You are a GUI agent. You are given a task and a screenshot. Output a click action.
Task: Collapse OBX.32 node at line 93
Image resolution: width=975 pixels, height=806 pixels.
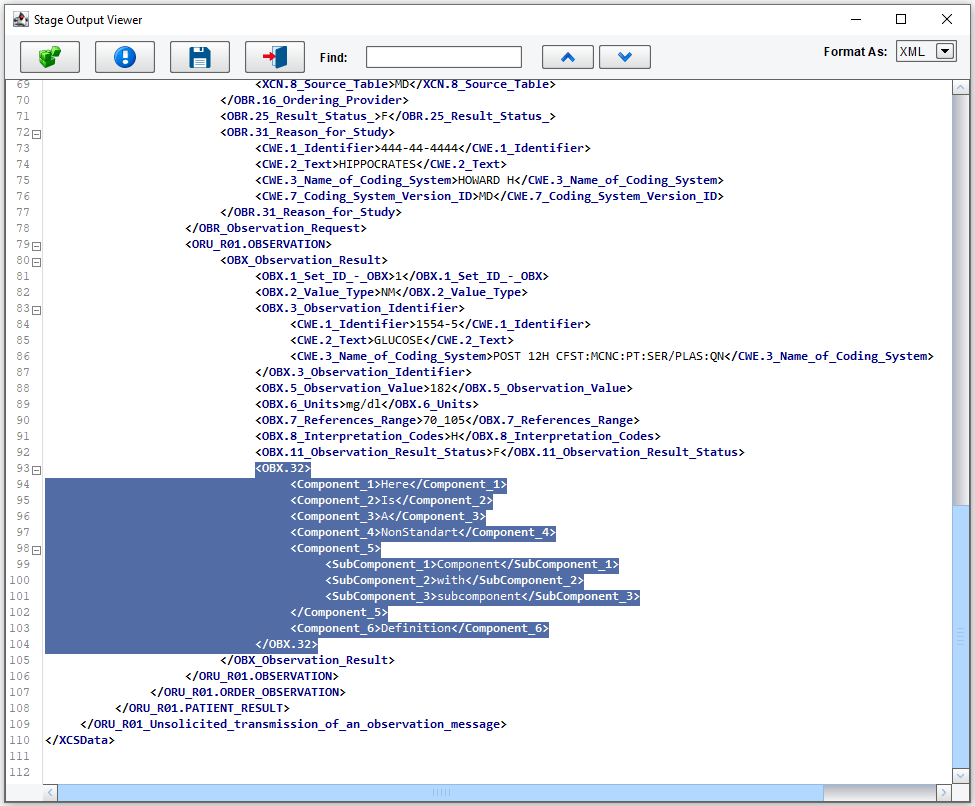click(37, 470)
